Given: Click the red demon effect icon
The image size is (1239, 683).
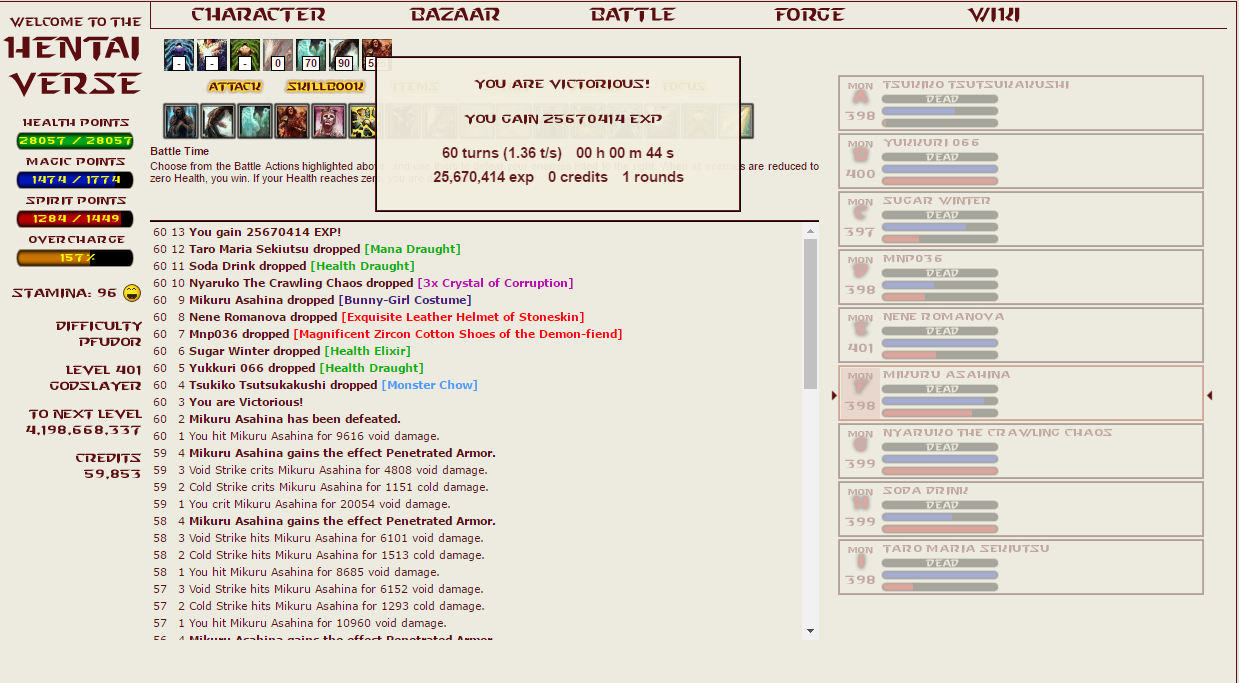Looking at the screenshot, I should (x=376, y=55).
